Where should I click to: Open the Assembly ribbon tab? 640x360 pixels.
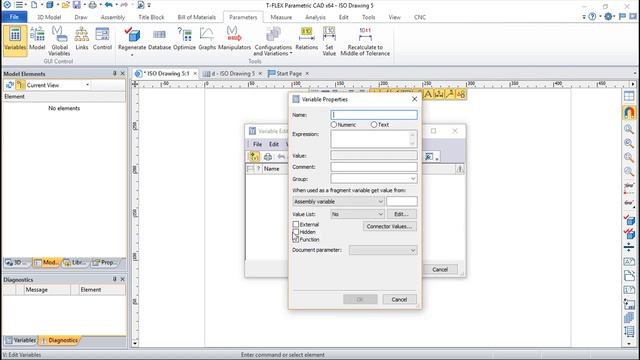[113, 17]
